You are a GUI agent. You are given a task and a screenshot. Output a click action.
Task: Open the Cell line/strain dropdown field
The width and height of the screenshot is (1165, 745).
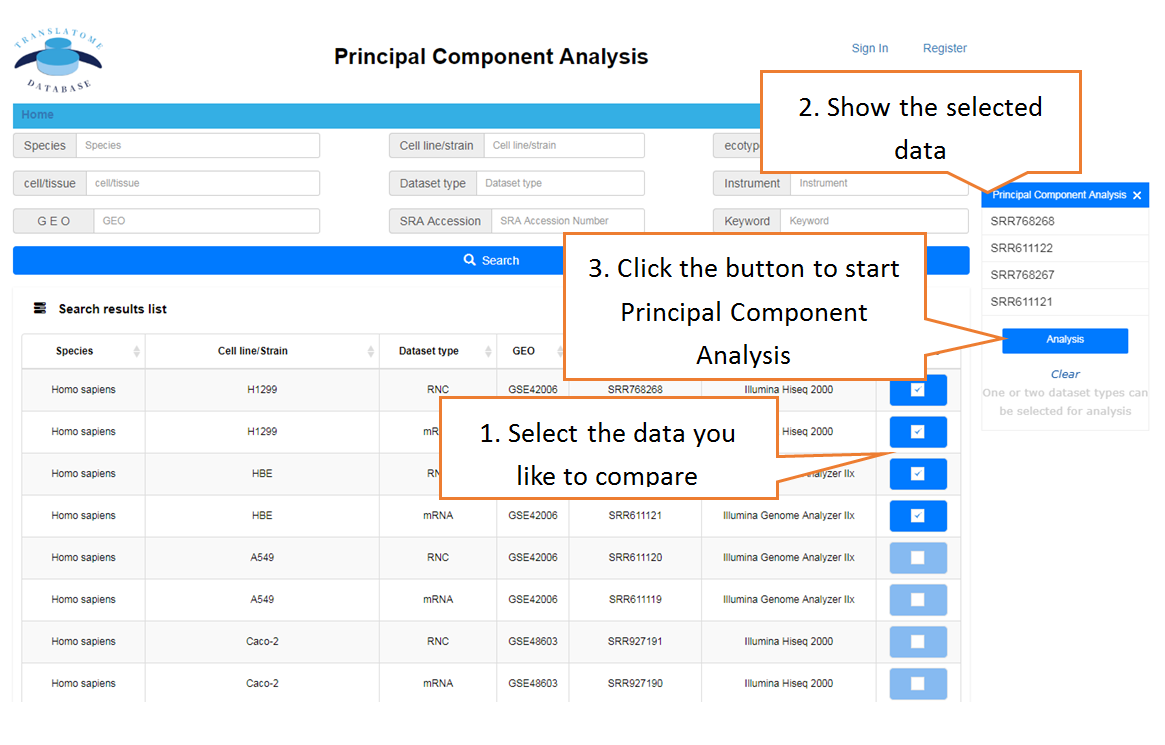point(564,146)
